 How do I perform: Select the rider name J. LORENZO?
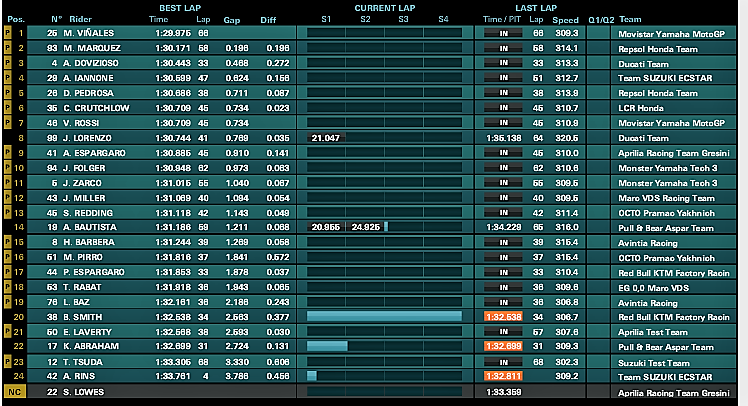point(87,138)
